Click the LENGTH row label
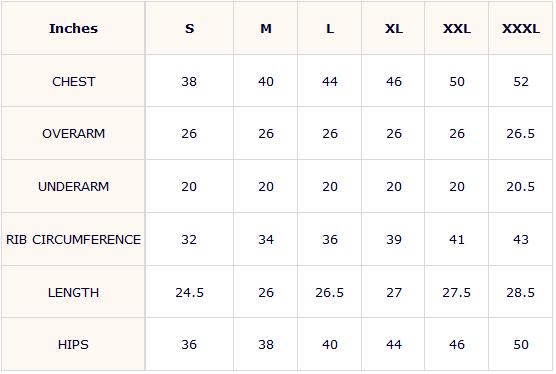Screen dimensions: 556x374 (x=73, y=292)
